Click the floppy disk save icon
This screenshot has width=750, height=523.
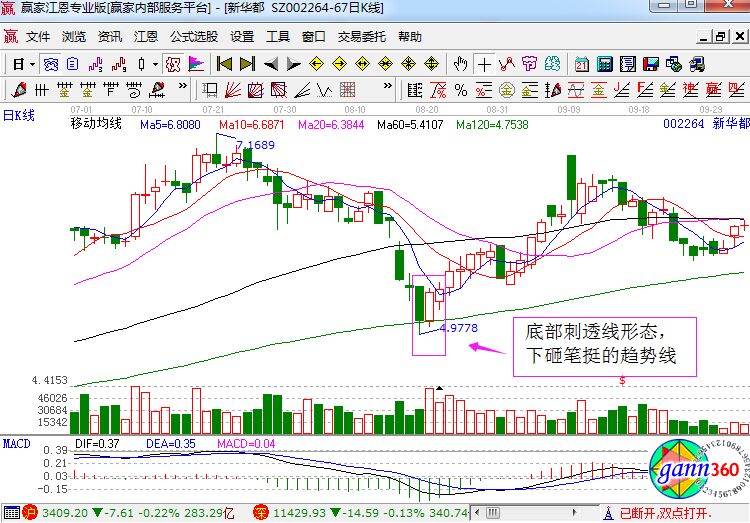tap(652, 64)
